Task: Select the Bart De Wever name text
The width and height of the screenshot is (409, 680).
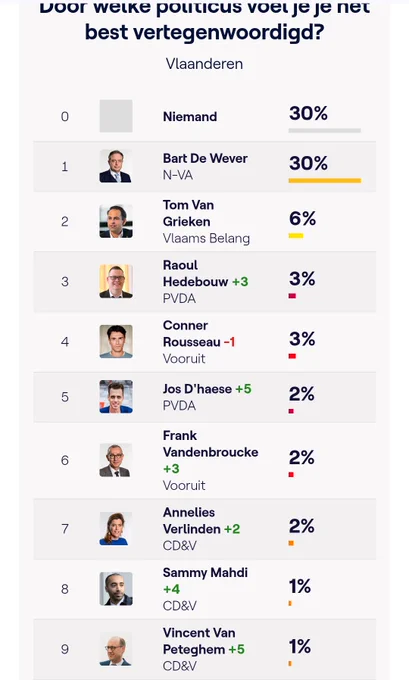Action: coord(205,158)
